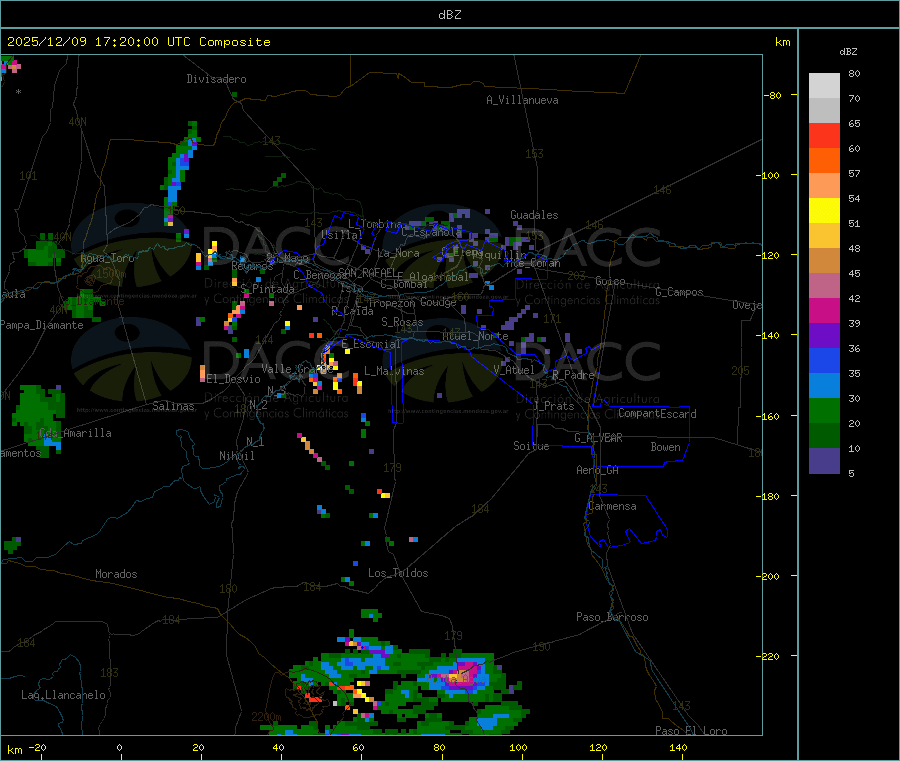This screenshot has height=761, width=900.
Task: Click the timestamp 2025/12/09 17:20:00 UTC Composite
Action: (x=138, y=42)
